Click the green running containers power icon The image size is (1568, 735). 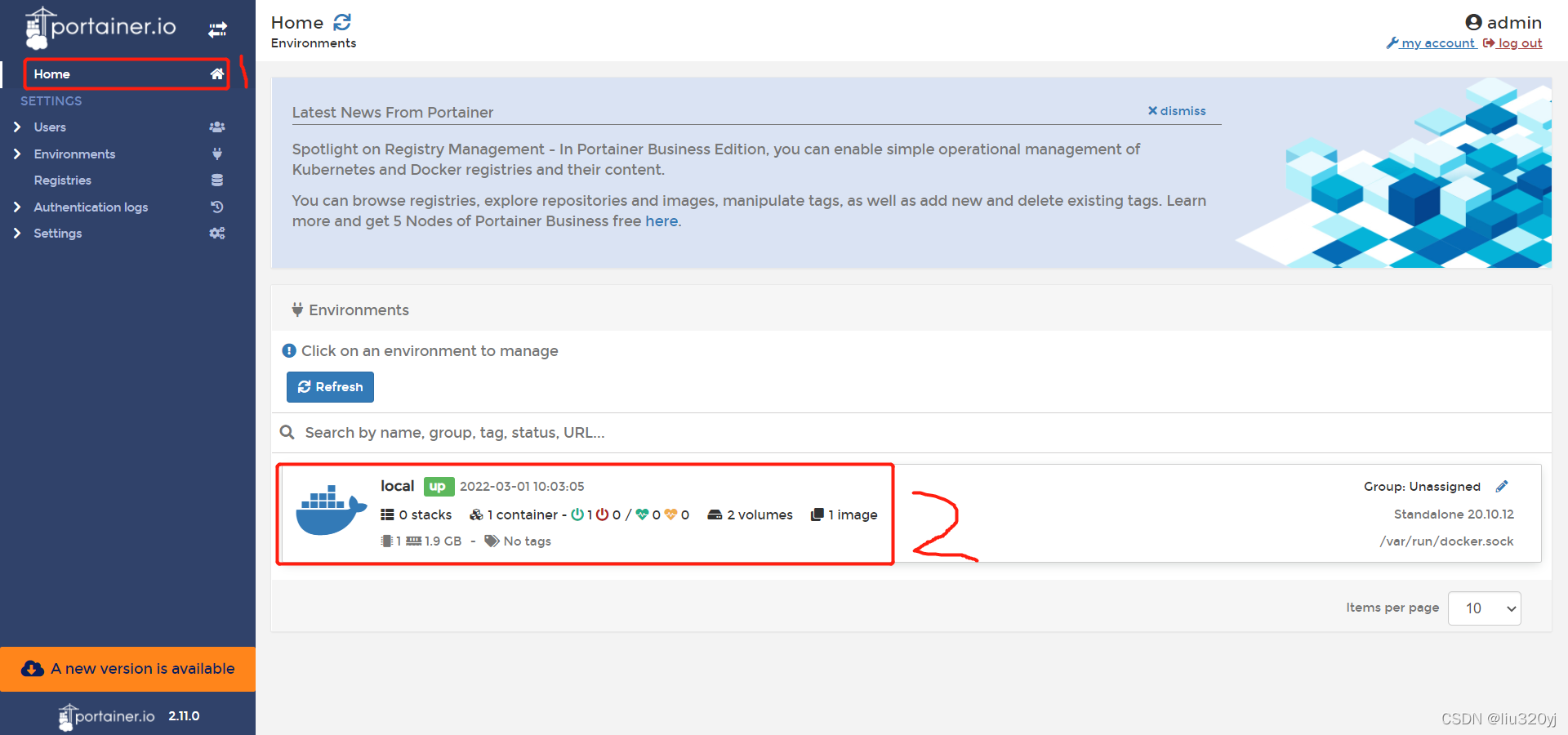click(577, 514)
